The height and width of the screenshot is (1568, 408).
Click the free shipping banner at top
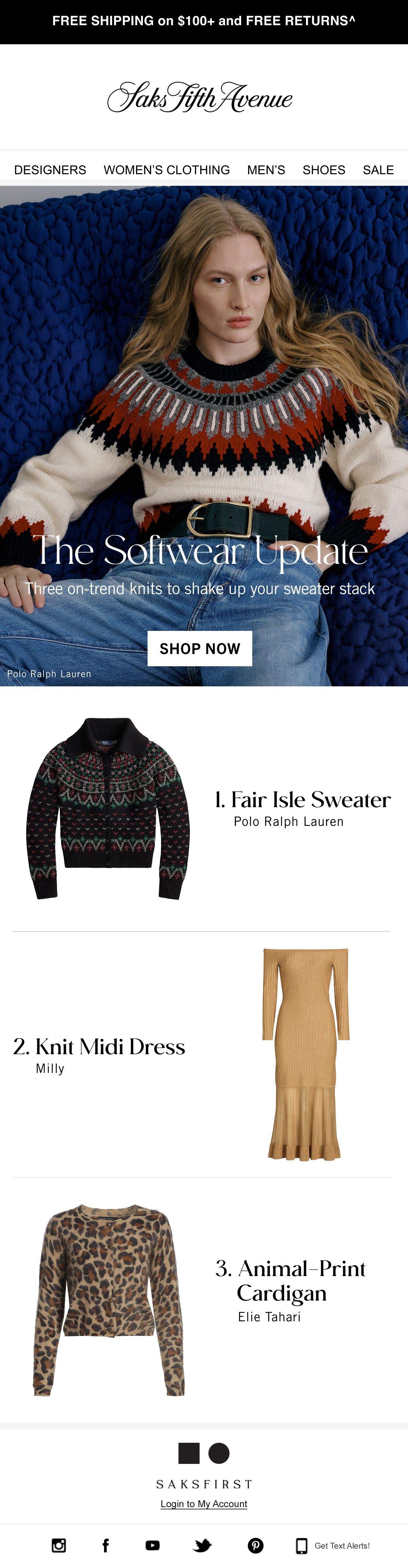[204, 21]
